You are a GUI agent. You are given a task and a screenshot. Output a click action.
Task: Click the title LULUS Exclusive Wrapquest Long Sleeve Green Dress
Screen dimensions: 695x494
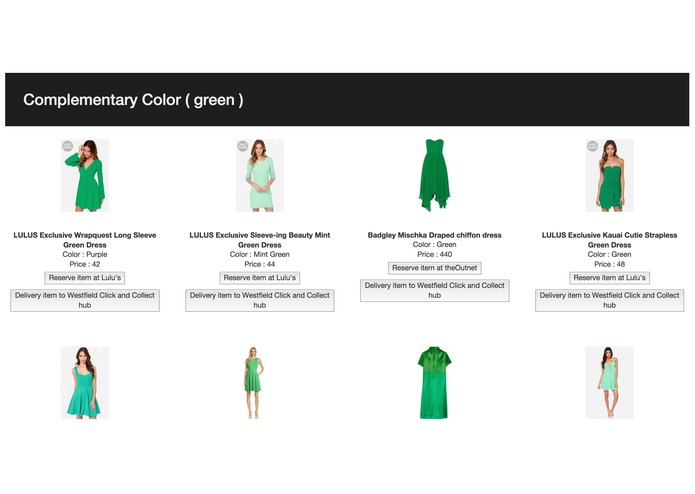point(85,240)
